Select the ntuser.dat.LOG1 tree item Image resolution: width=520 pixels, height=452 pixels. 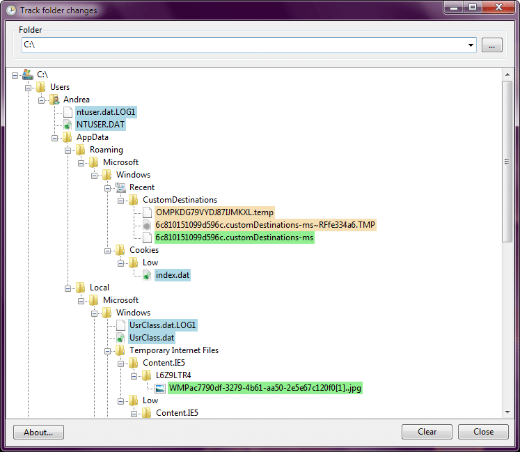tap(106, 112)
